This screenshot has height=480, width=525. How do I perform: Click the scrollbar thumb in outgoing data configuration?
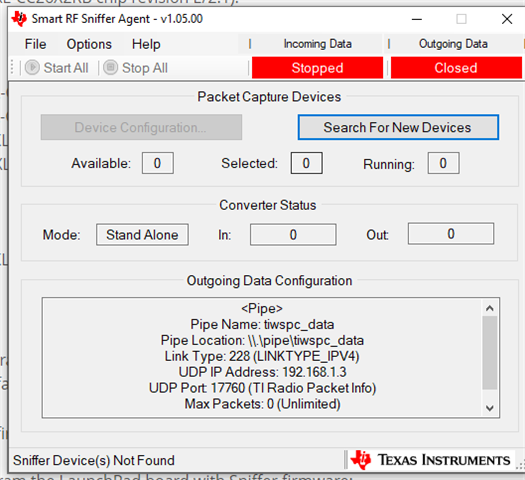pyautogui.click(x=490, y=353)
